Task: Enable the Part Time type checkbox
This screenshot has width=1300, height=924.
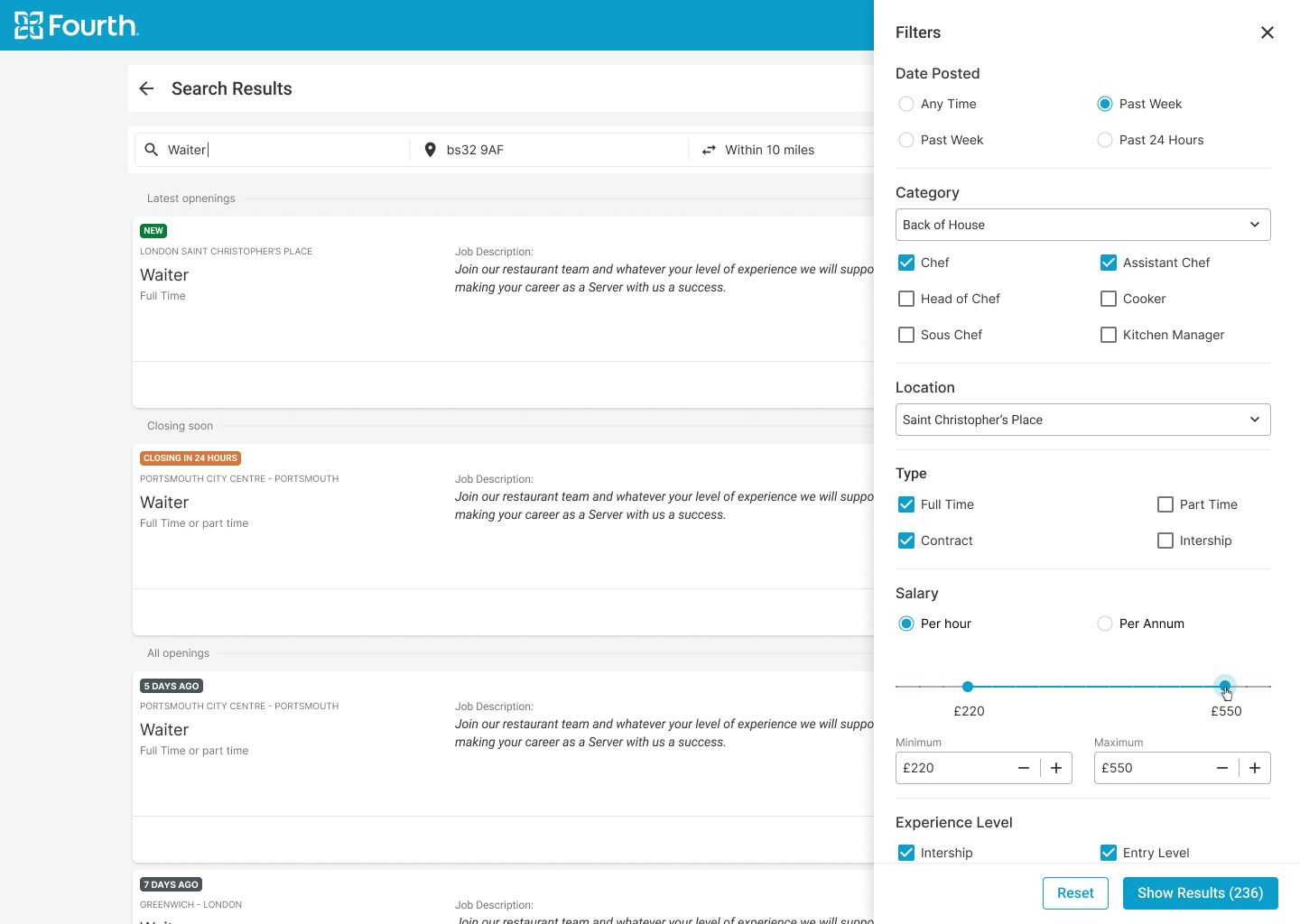Action: coord(1165,504)
